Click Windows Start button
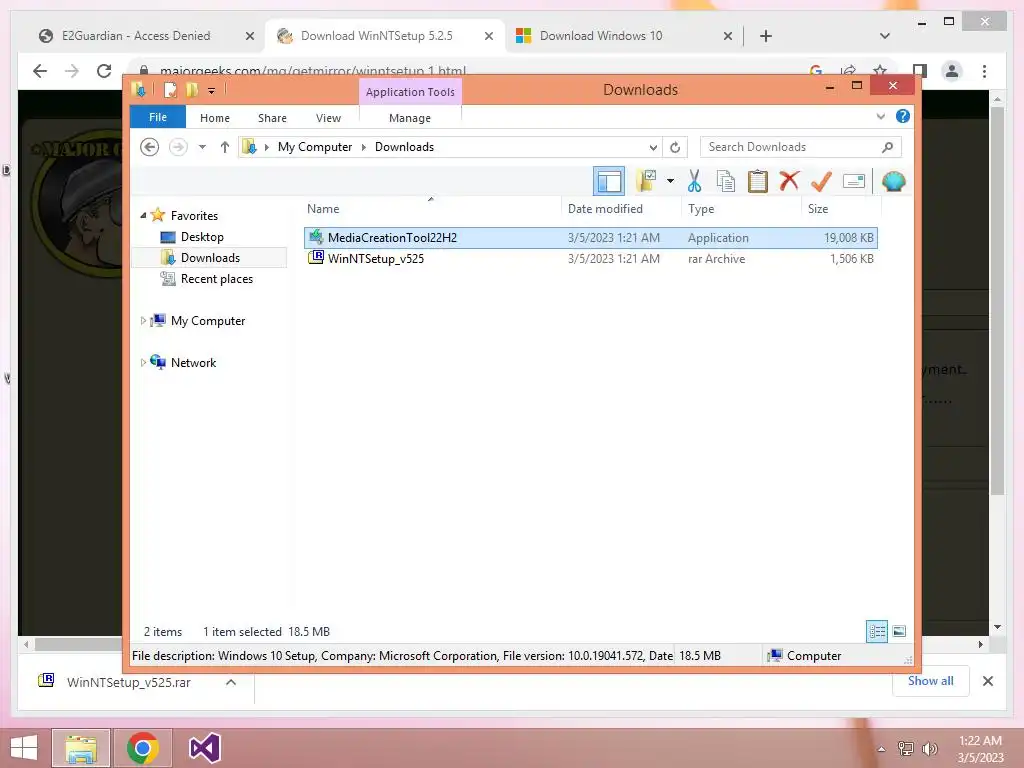Viewport: 1024px width, 768px height. 24,748
